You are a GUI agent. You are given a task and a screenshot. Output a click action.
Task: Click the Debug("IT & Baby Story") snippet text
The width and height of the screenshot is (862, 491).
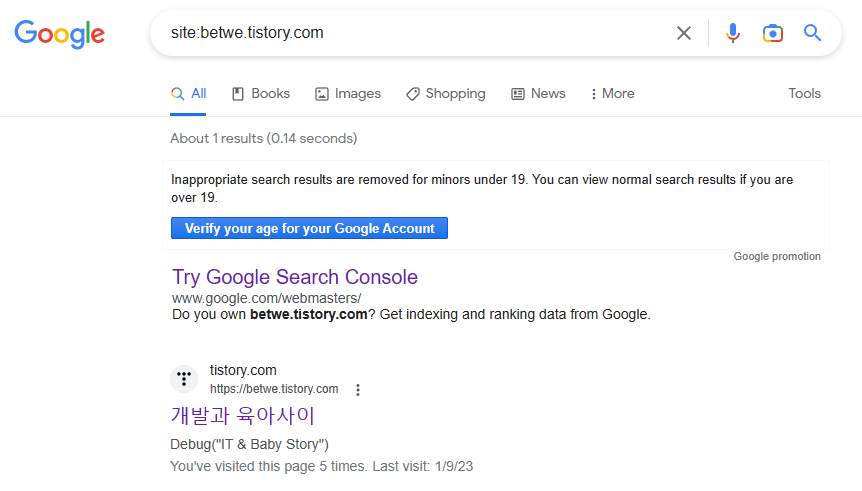250,444
